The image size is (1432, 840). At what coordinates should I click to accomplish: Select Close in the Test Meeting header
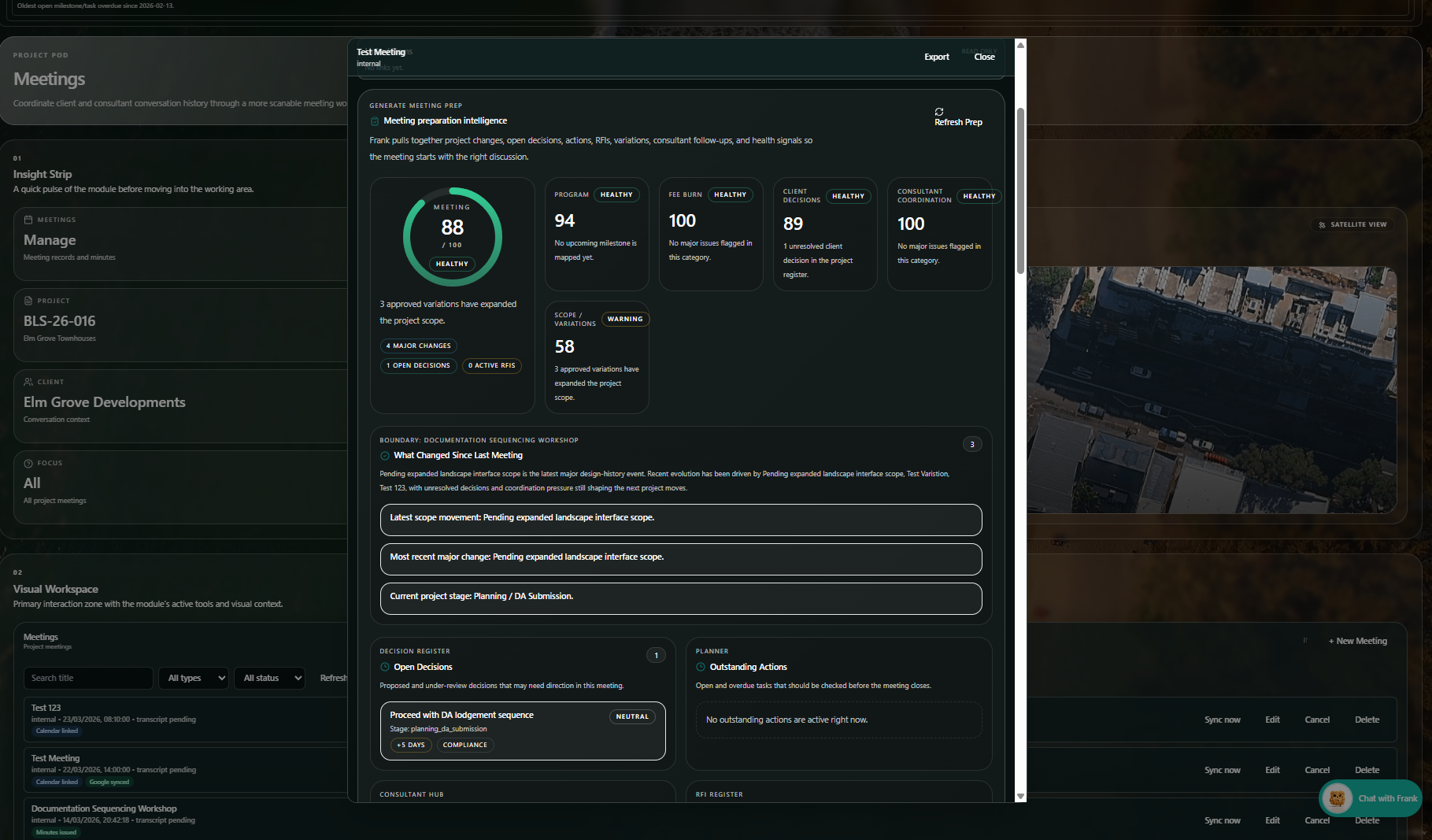click(x=984, y=57)
